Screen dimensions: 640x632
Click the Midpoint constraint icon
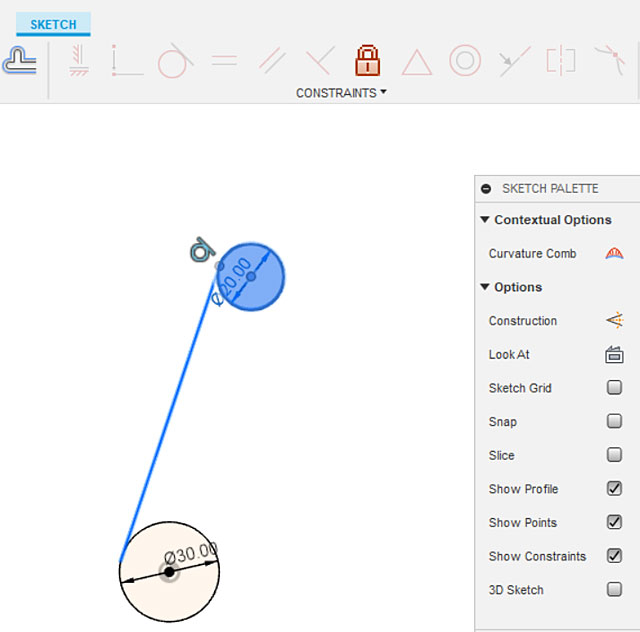coord(416,62)
